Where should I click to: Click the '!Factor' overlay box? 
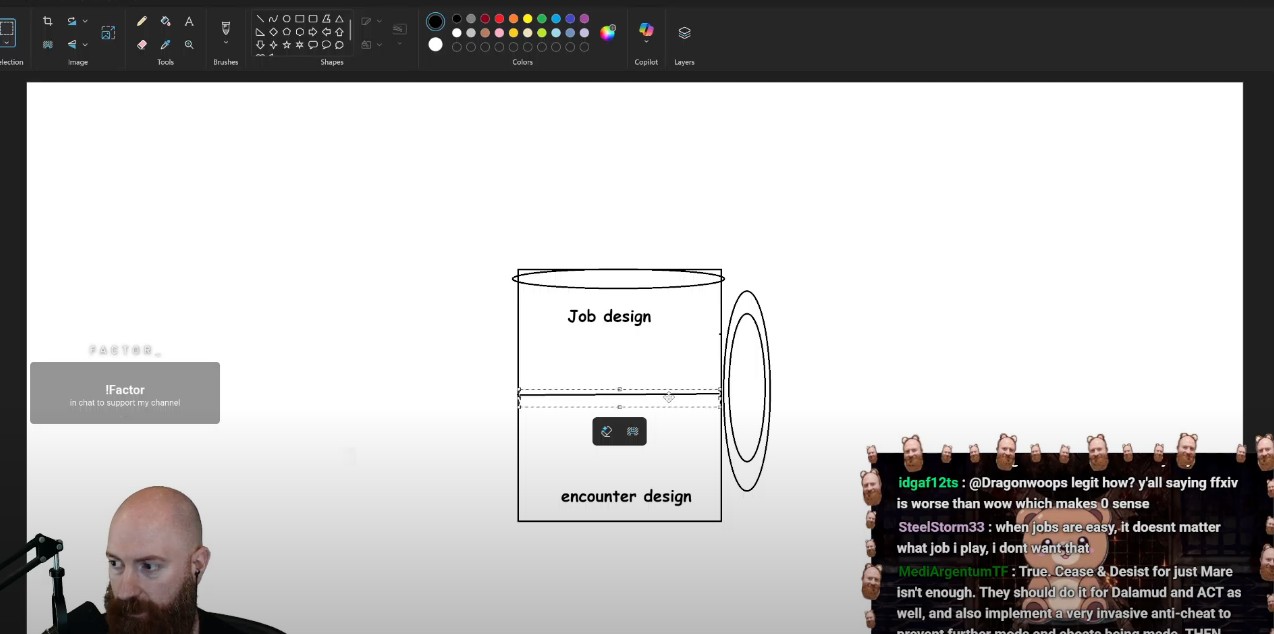pyautogui.click(x=125, y=393)
